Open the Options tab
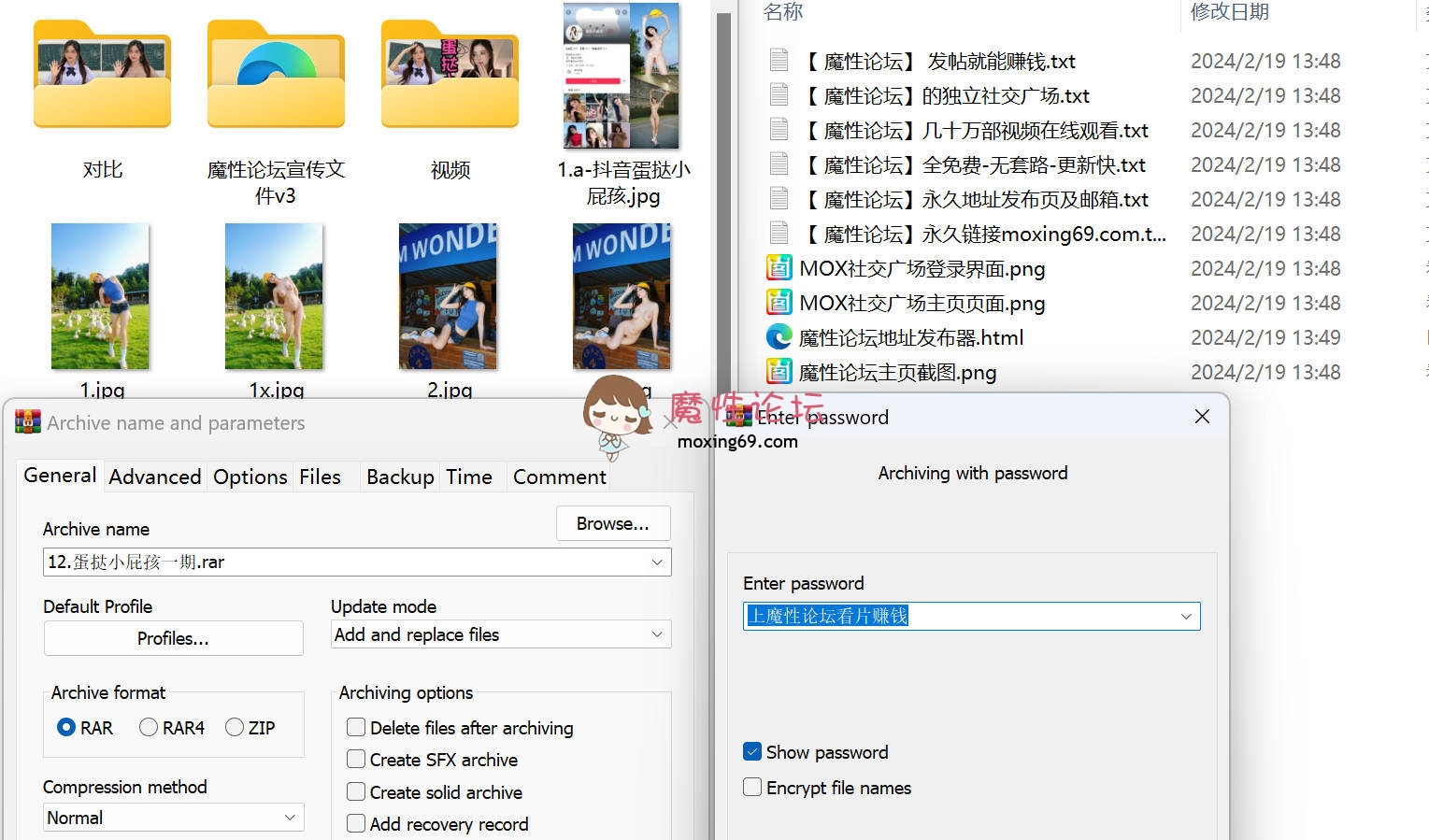 pos(250,477)
